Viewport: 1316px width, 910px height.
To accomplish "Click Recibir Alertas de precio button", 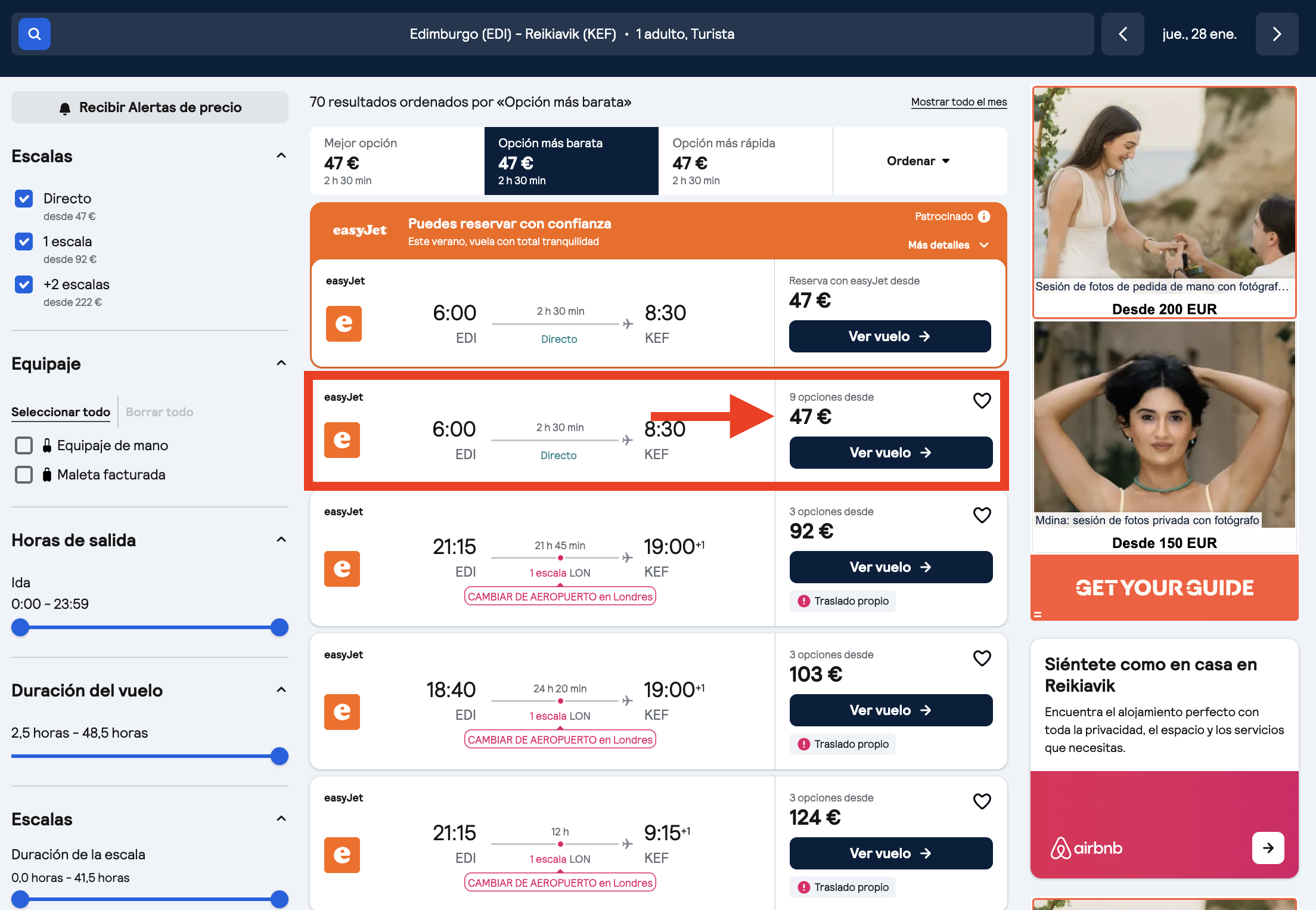I will [150, 107].
